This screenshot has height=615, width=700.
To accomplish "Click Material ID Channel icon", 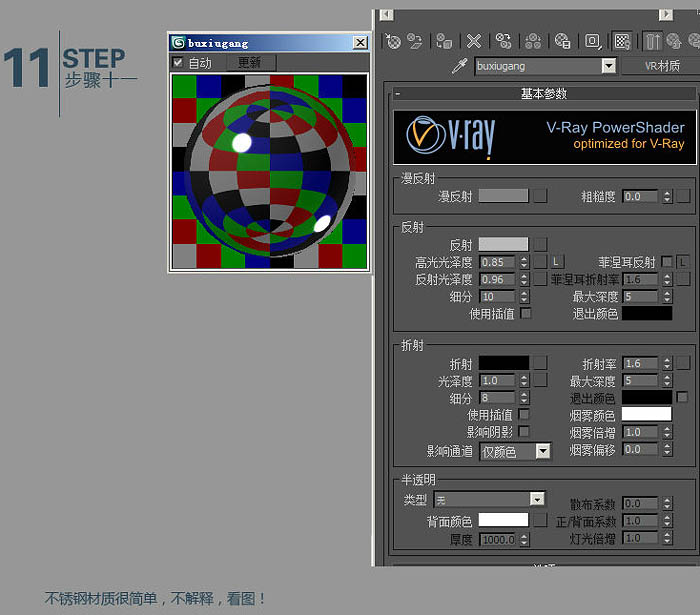I will [x=592, y=42].
